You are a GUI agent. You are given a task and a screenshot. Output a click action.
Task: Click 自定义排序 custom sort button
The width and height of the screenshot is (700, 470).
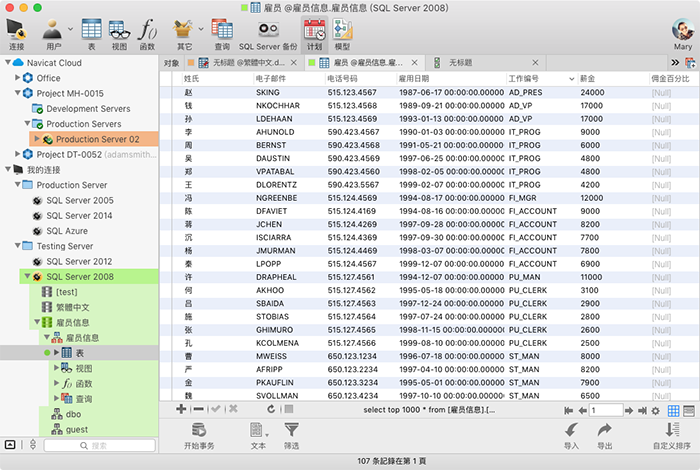[x=671, y=436]
